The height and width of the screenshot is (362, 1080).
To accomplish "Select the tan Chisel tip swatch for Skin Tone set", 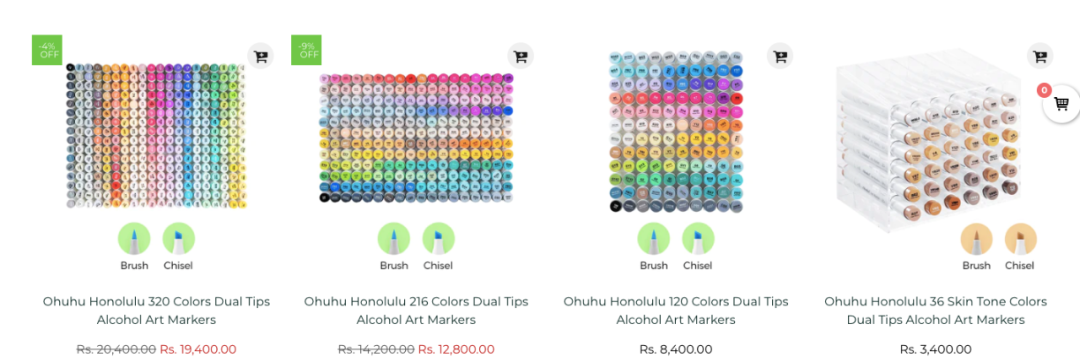I will [x=1020, y=239].
